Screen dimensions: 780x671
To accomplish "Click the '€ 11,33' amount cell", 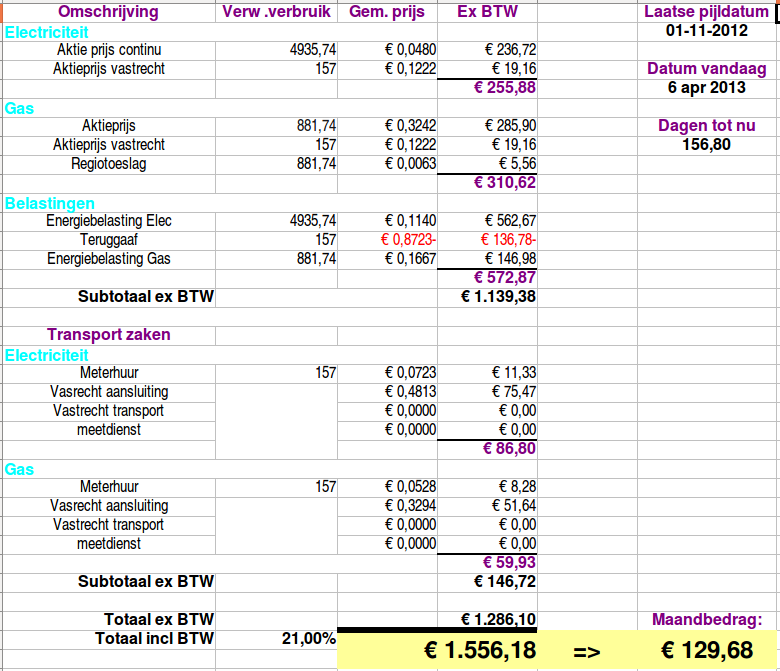I will (487, 373).
